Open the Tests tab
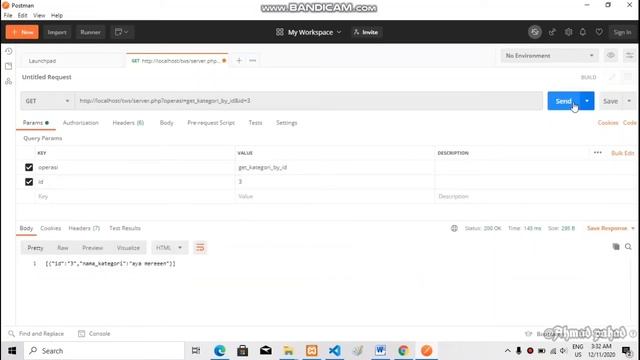Viewport: 640px width, 360px height. pyautogui.click(x=256, y=122)
